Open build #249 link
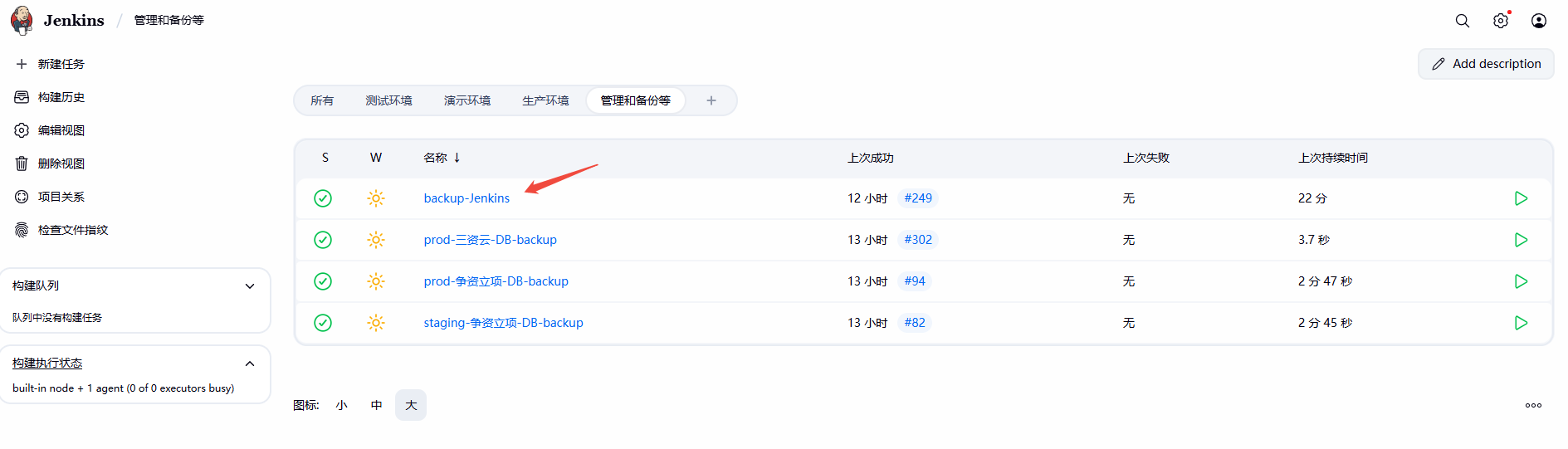This screenshot has width=1568, height=449. coord(918,198)
